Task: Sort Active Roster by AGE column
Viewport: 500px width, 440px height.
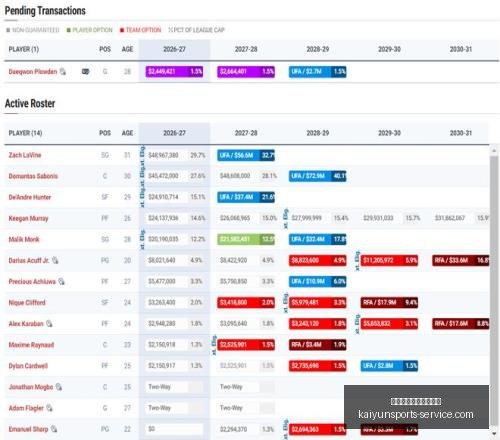Action: 127,133
